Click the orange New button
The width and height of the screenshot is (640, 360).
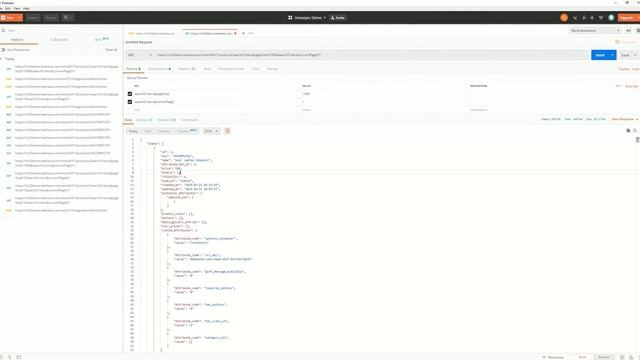pos(8,18)
